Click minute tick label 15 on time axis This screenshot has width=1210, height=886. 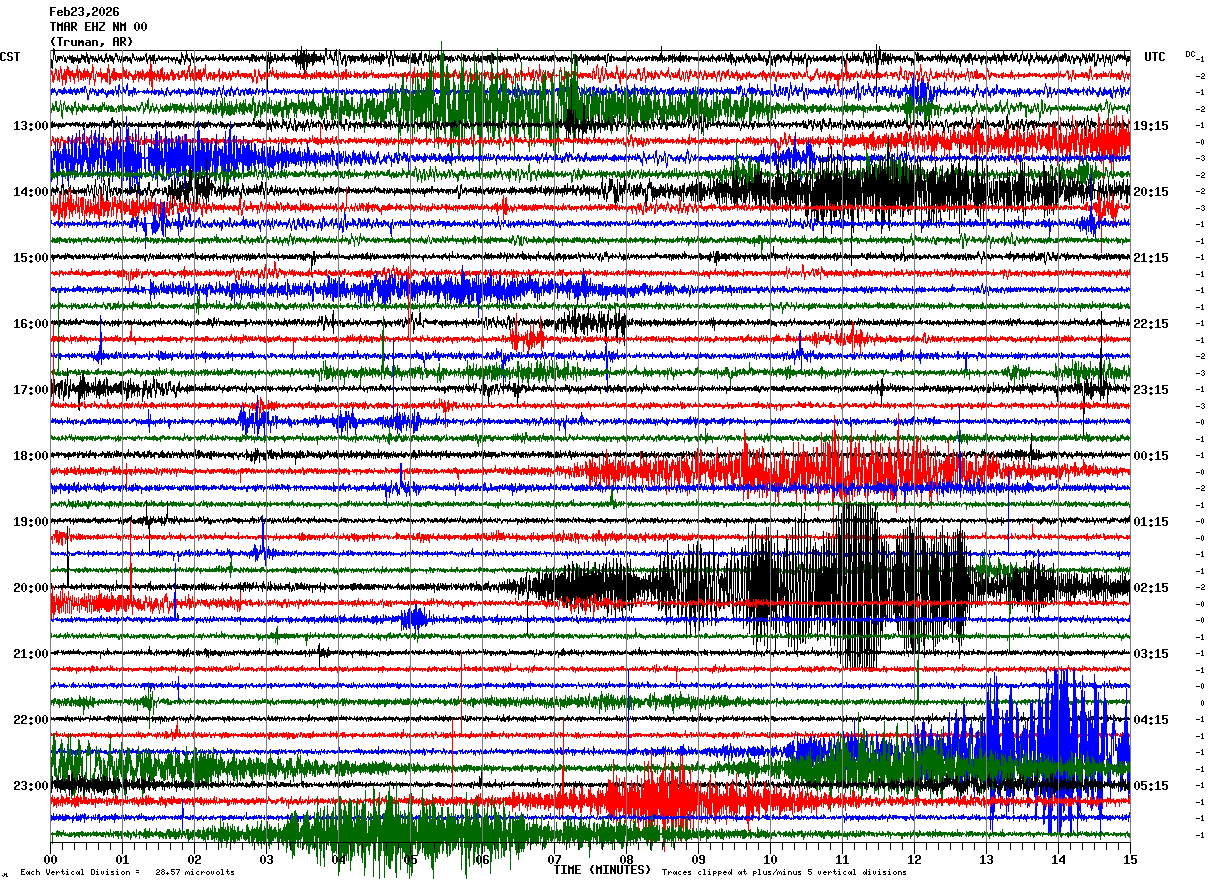coord(1130,859)
